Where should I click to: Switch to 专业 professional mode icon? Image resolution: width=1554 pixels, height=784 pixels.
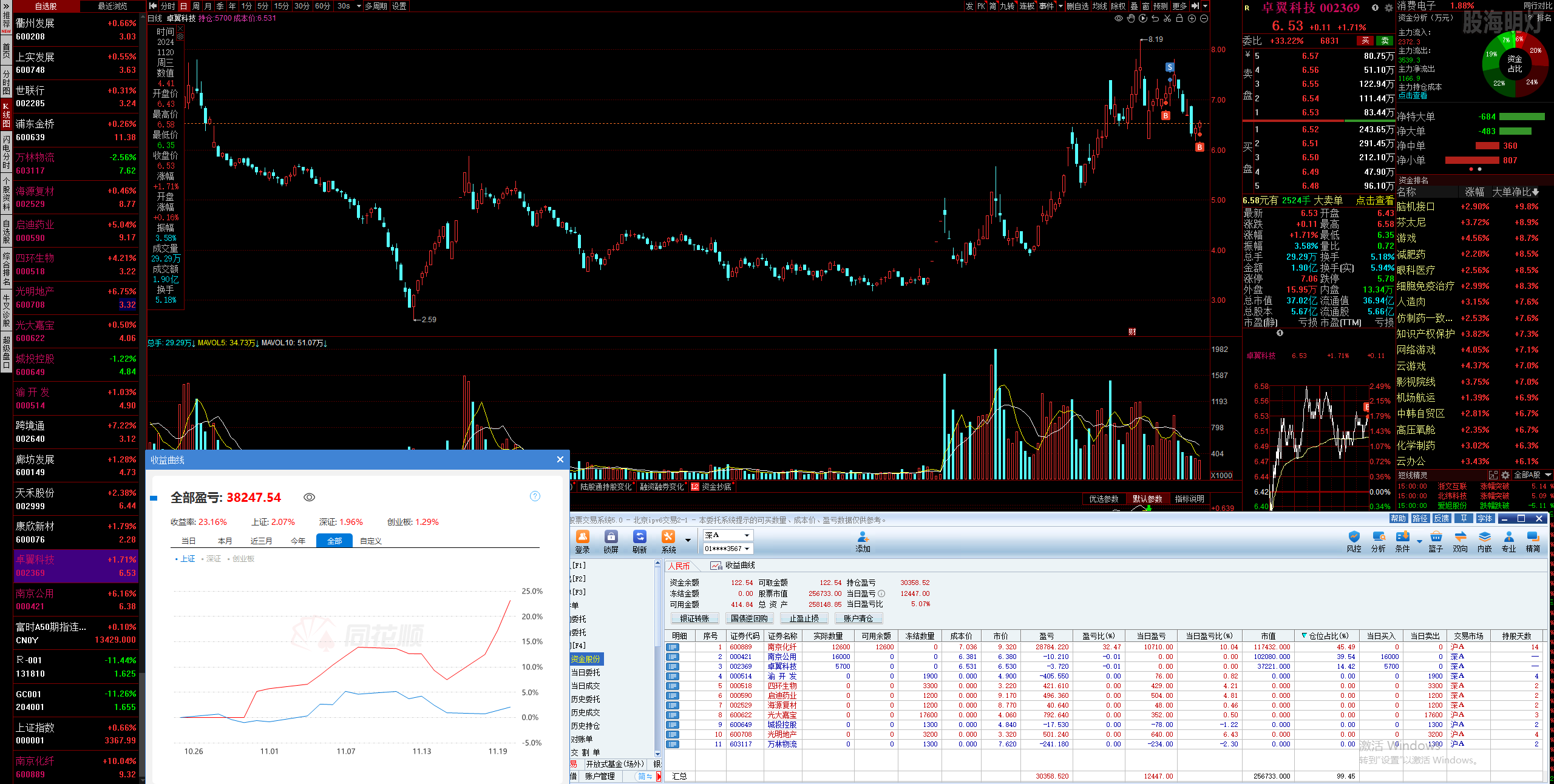click(1508, 541)
